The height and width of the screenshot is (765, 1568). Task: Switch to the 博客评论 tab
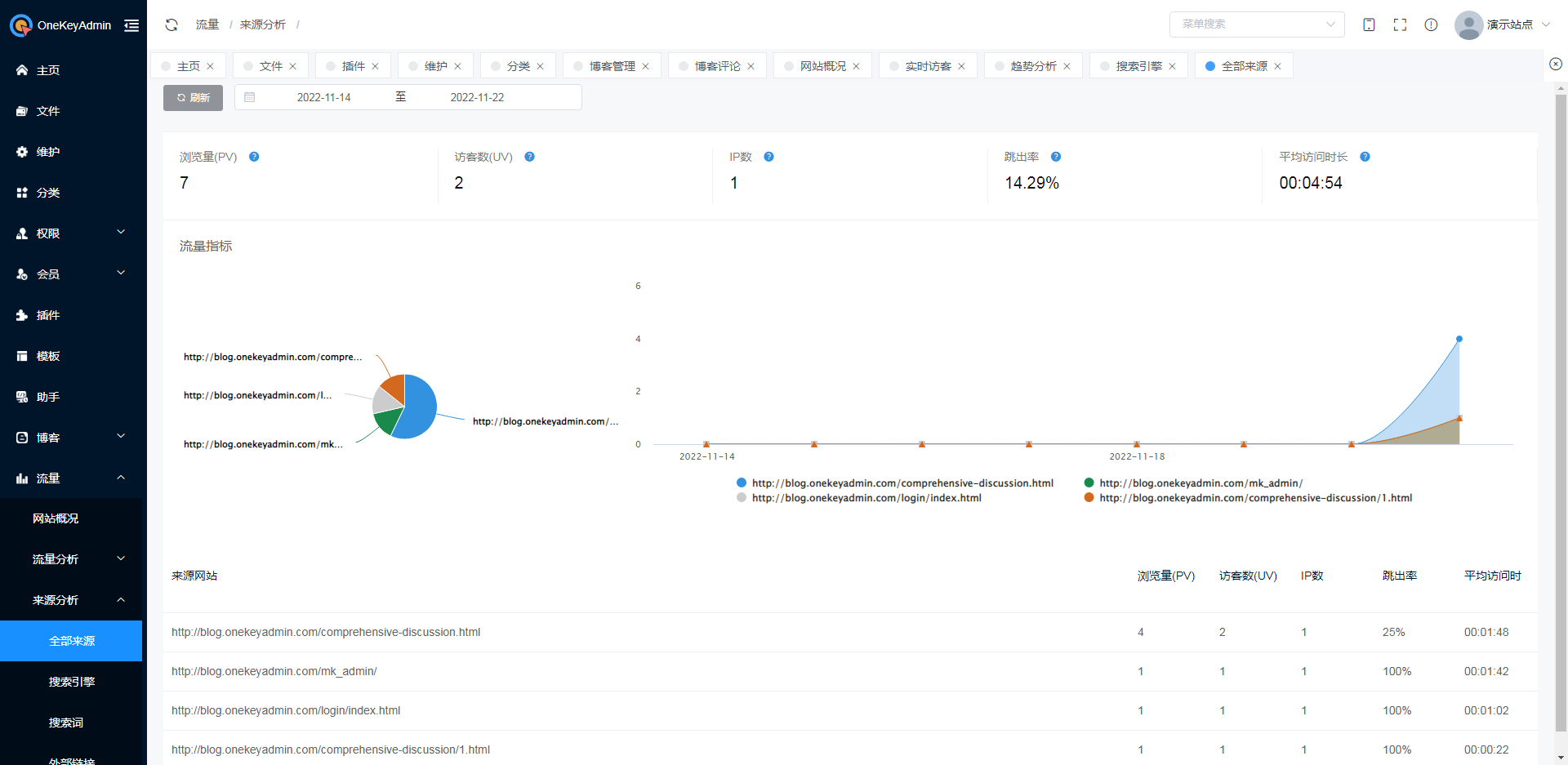click(x=717, y=66)
